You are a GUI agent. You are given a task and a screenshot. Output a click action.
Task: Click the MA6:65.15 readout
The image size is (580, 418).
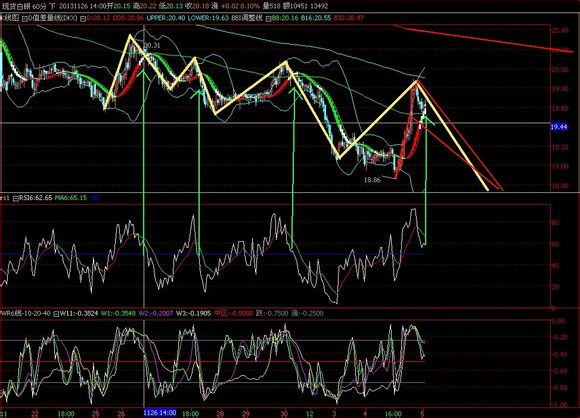click(71, 198)
